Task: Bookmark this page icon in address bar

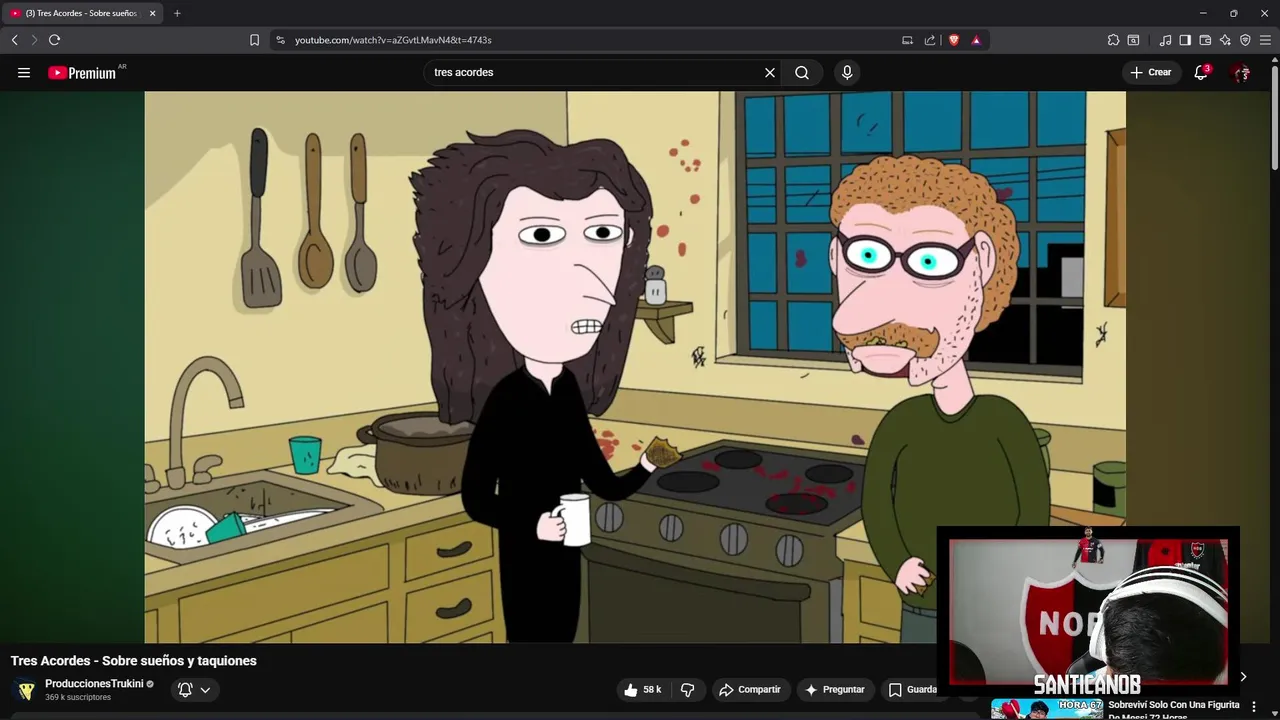Action: (254, 40)
